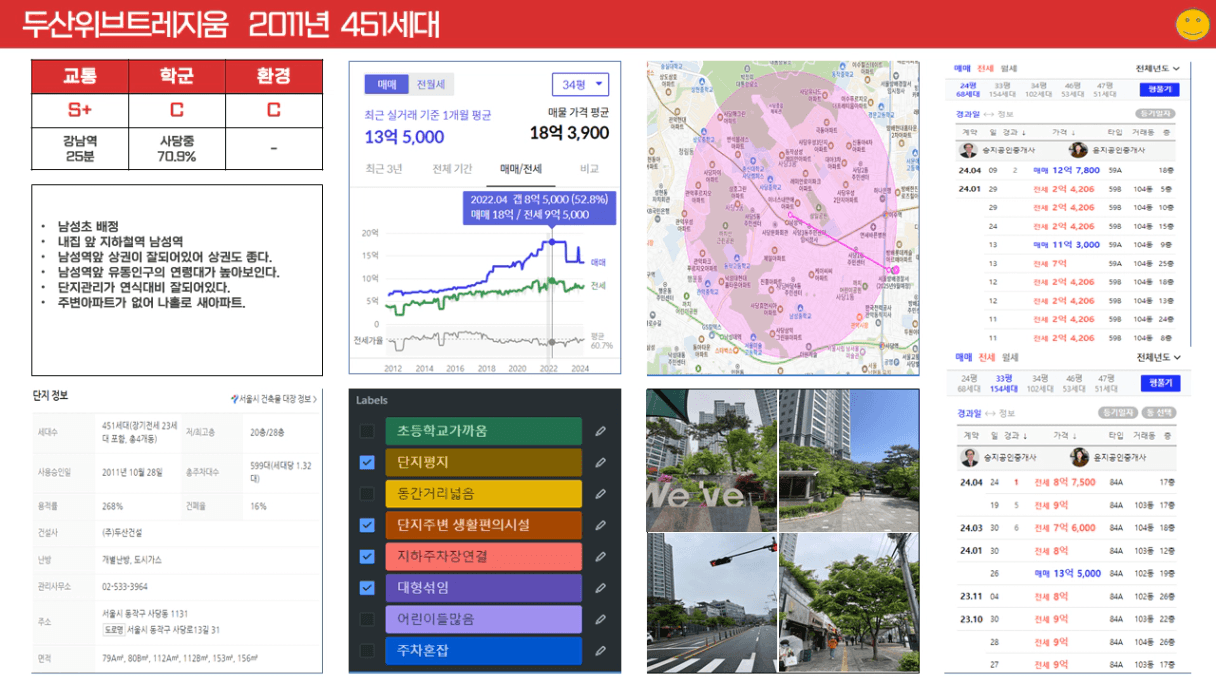Image resolution: width=1216 pixels, height=684 pixels.
Task: Click the yellow 동간거리넓음 label bar
Action: [x=483, y=493]
